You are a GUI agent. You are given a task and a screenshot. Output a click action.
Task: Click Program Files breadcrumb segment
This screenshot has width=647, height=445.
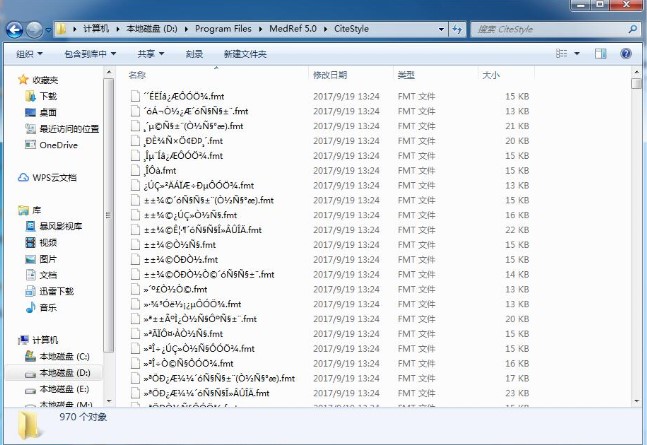[x=223, y=28]
